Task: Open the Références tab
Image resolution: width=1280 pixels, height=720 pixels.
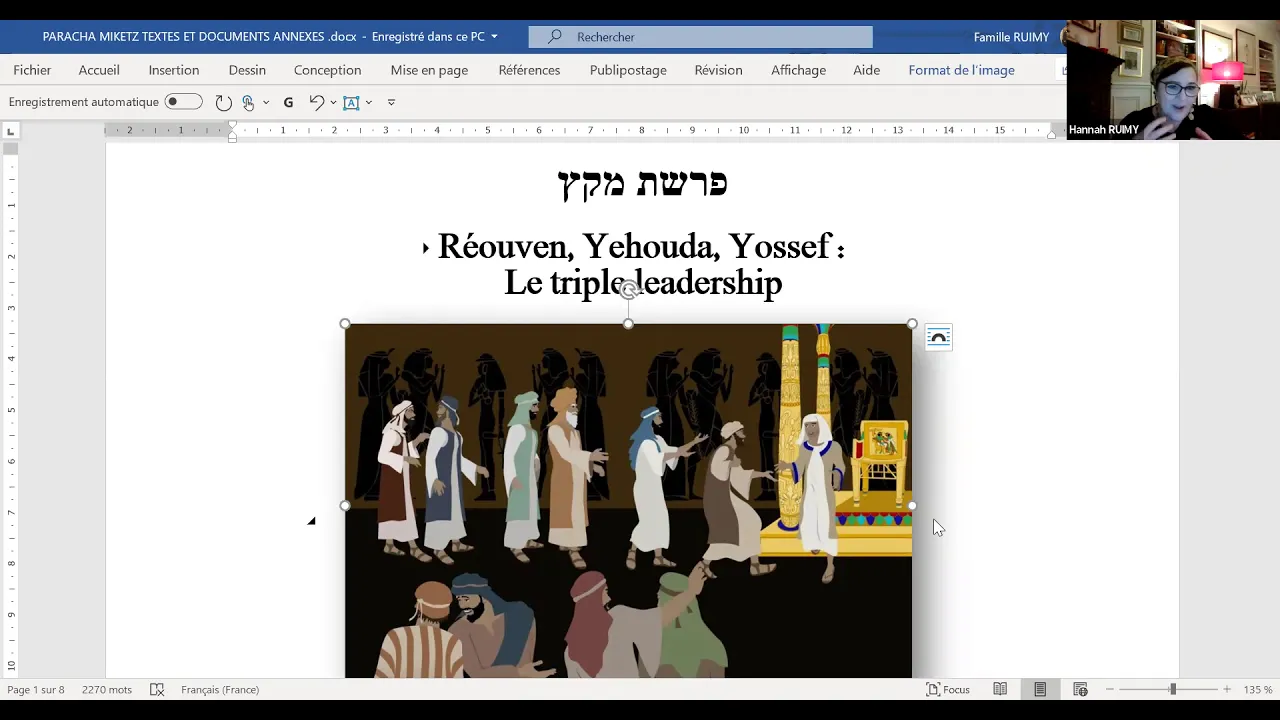Action: click(529, 70)
